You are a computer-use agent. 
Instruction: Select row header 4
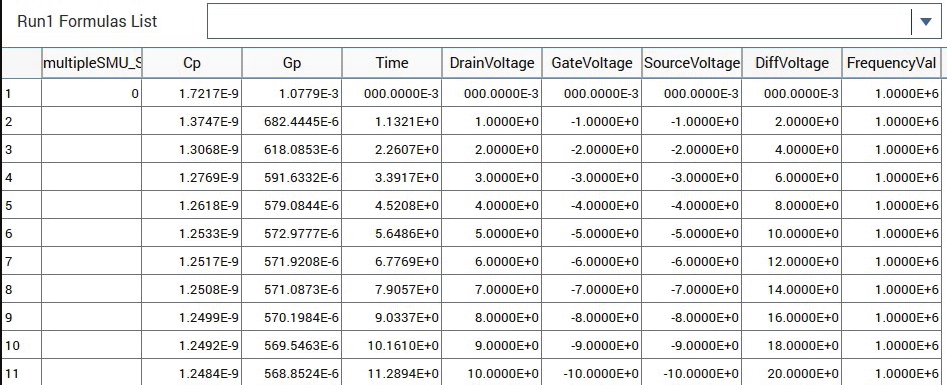[21, 177]
